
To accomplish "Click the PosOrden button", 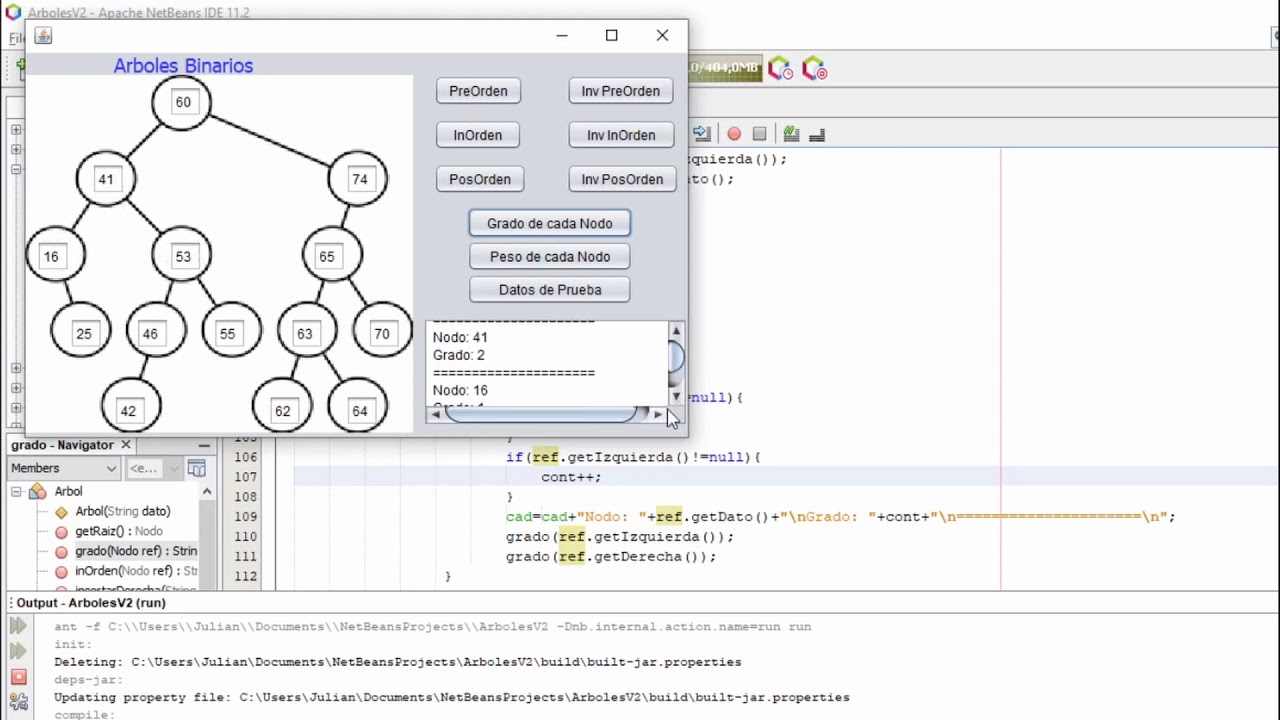I will [x=480, y=179].
